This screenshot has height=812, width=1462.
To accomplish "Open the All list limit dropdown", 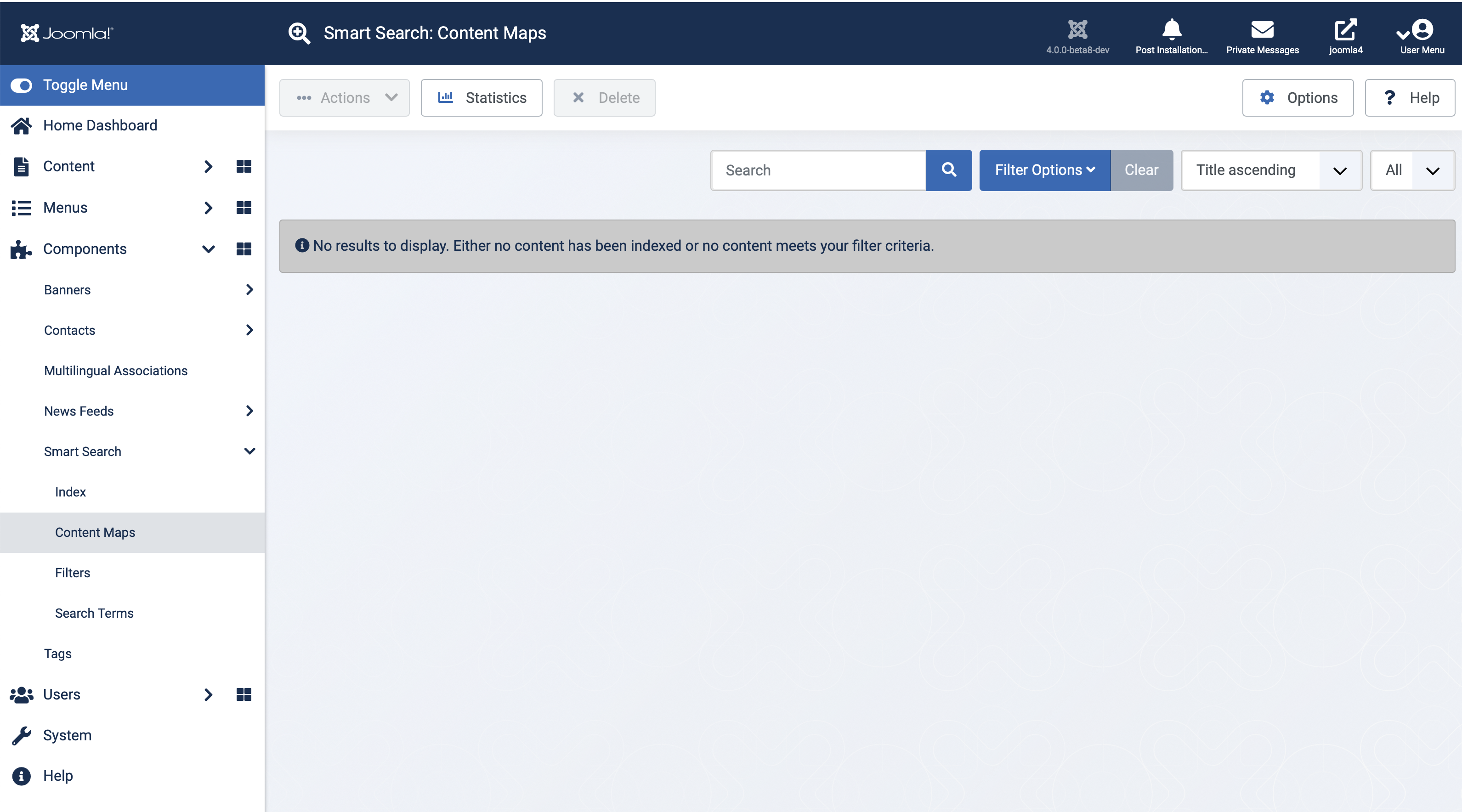I will [x=1413, y=170].
